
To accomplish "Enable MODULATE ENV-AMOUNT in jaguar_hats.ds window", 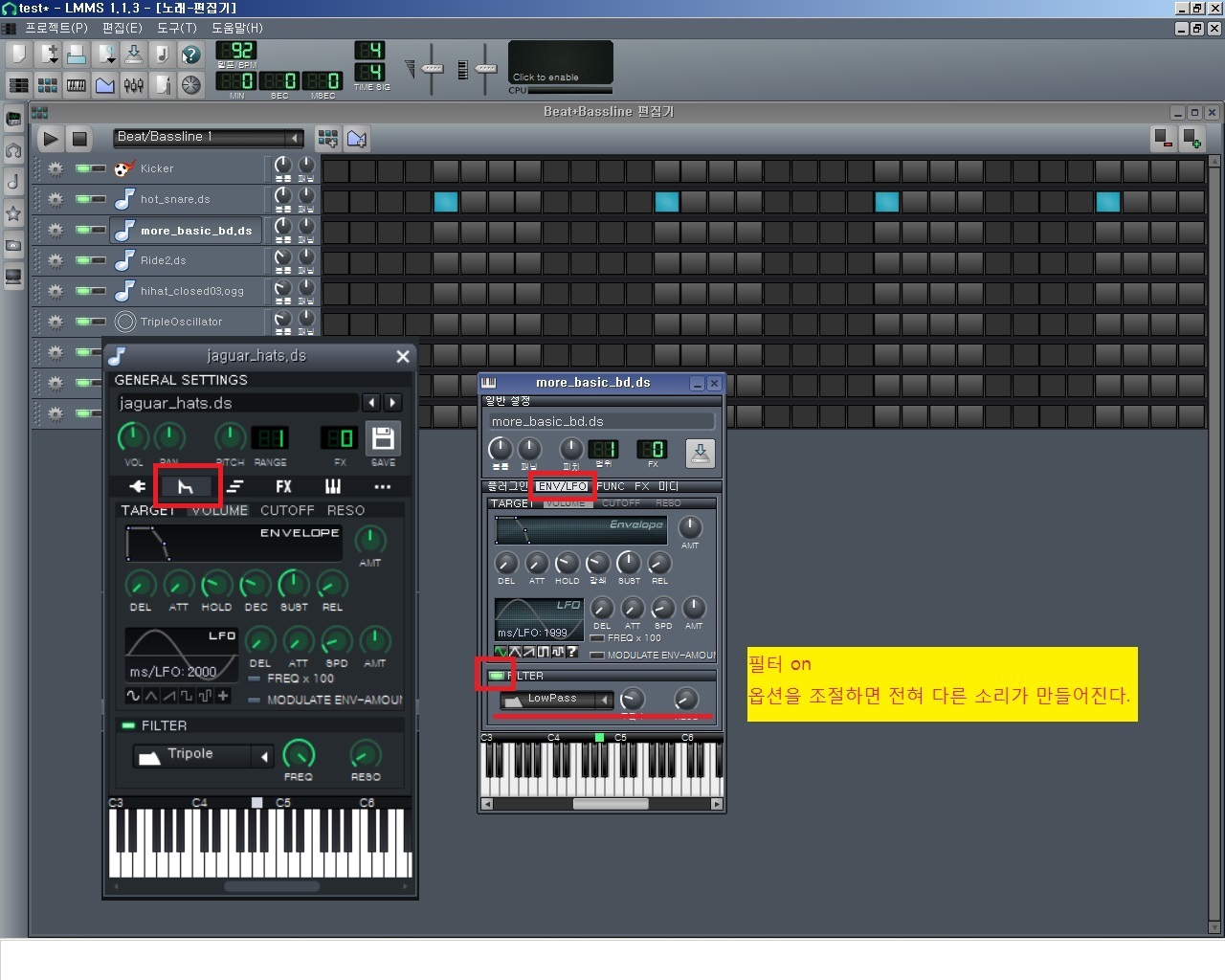I will [255, 701].
